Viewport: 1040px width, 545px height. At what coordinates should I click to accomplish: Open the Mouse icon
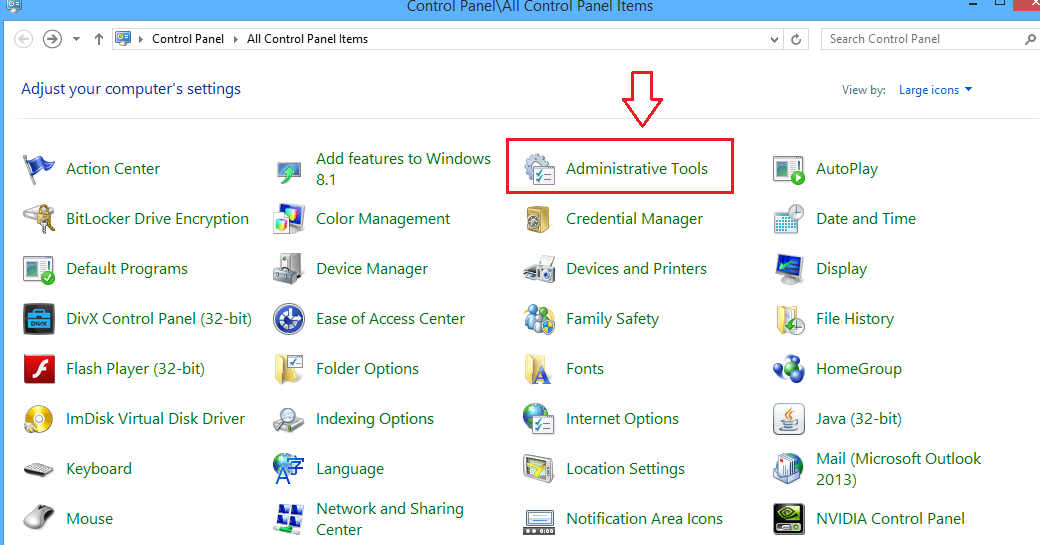pos(38,517)
